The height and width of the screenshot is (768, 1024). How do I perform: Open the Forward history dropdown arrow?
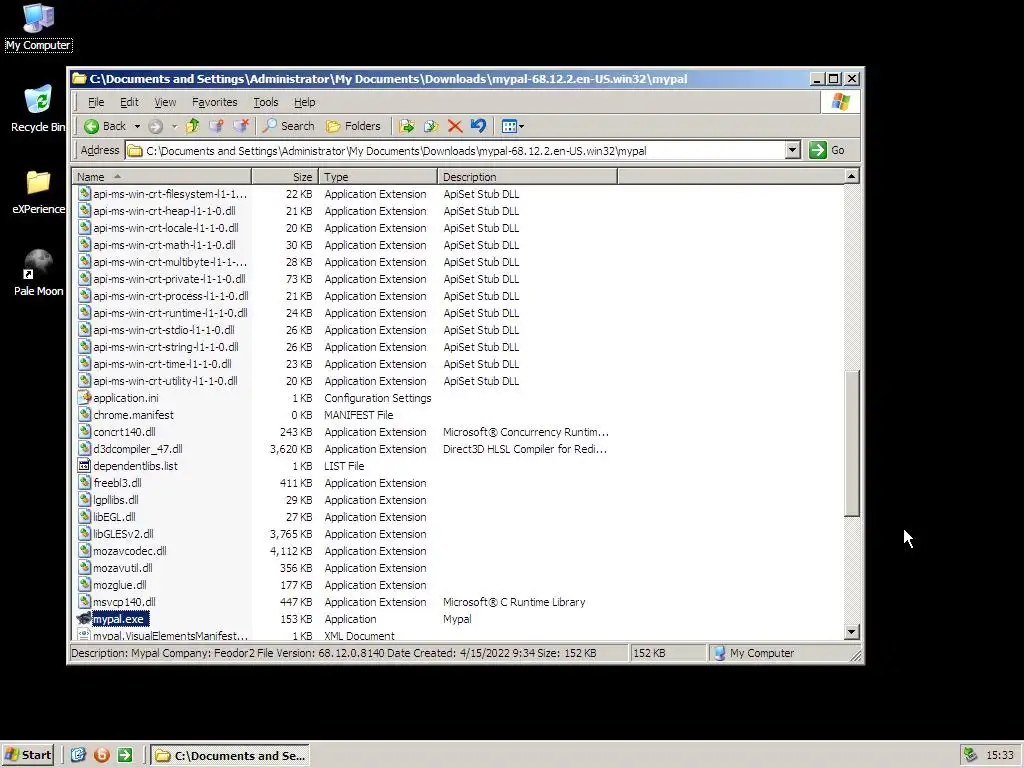point(174,126)
